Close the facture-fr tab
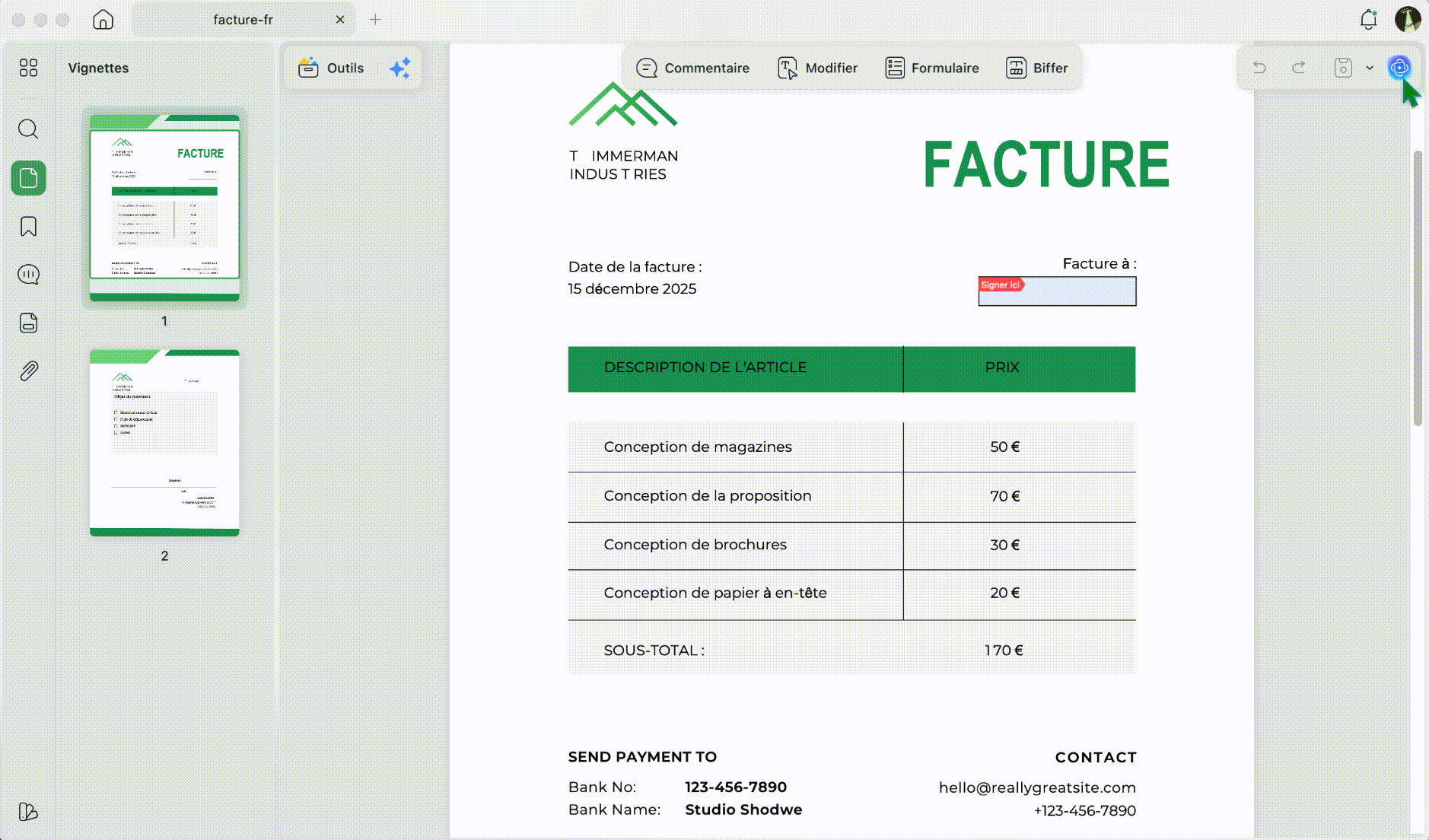Viewport: 1429px width, 840px height. click(x=340, y=20)
